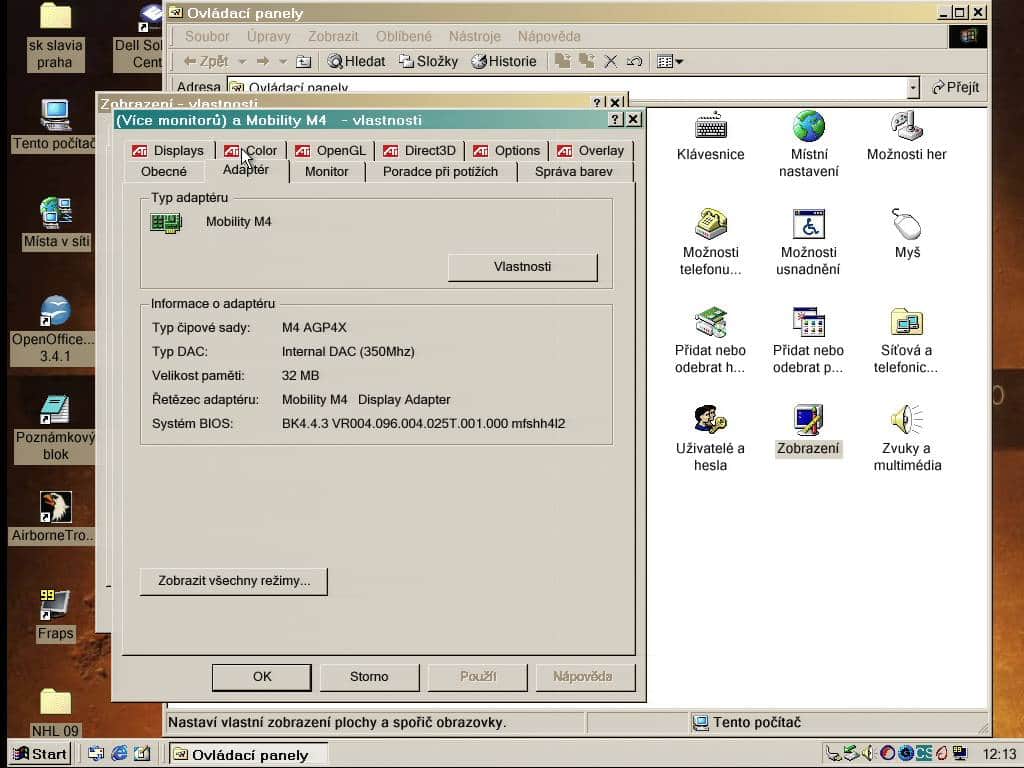1024x768 pixels.
Task: Switch to the Options tab
Action: coord(507,151)
